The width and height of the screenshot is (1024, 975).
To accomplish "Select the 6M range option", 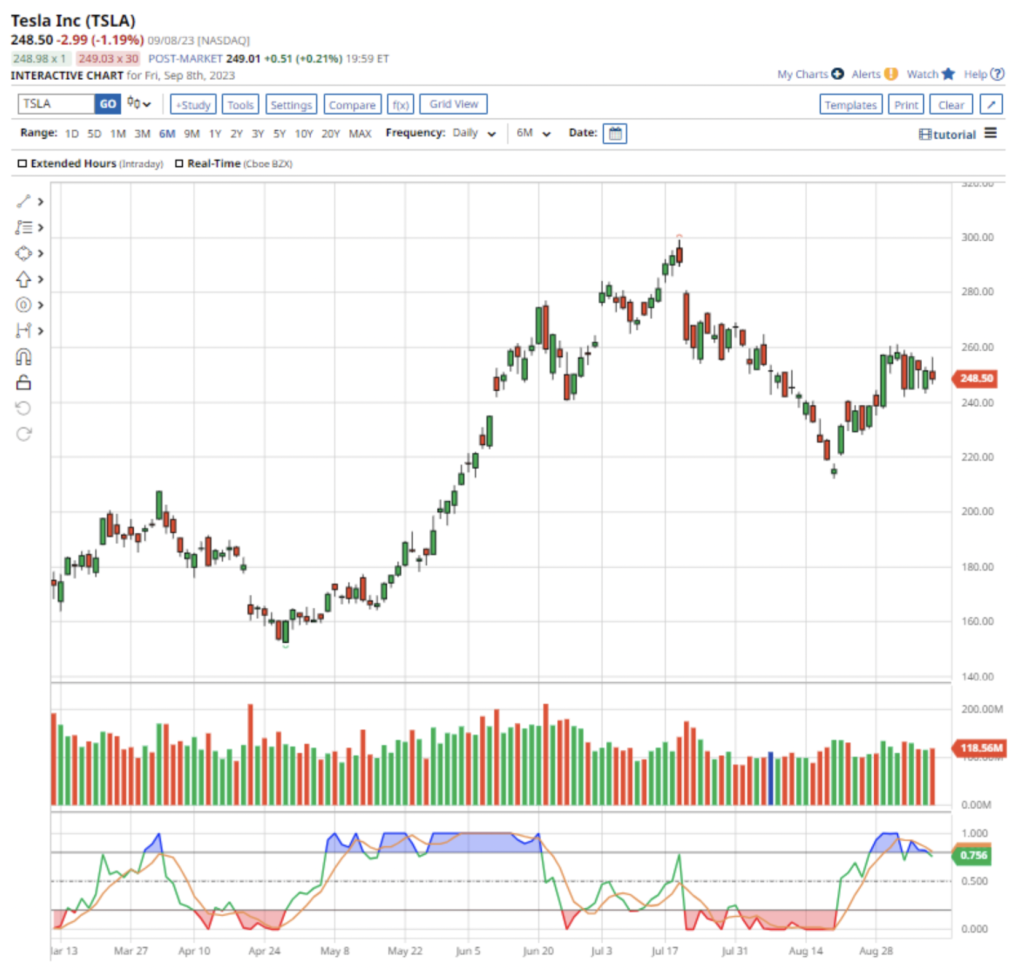I will pyautogui.click(x=167, y=134).
